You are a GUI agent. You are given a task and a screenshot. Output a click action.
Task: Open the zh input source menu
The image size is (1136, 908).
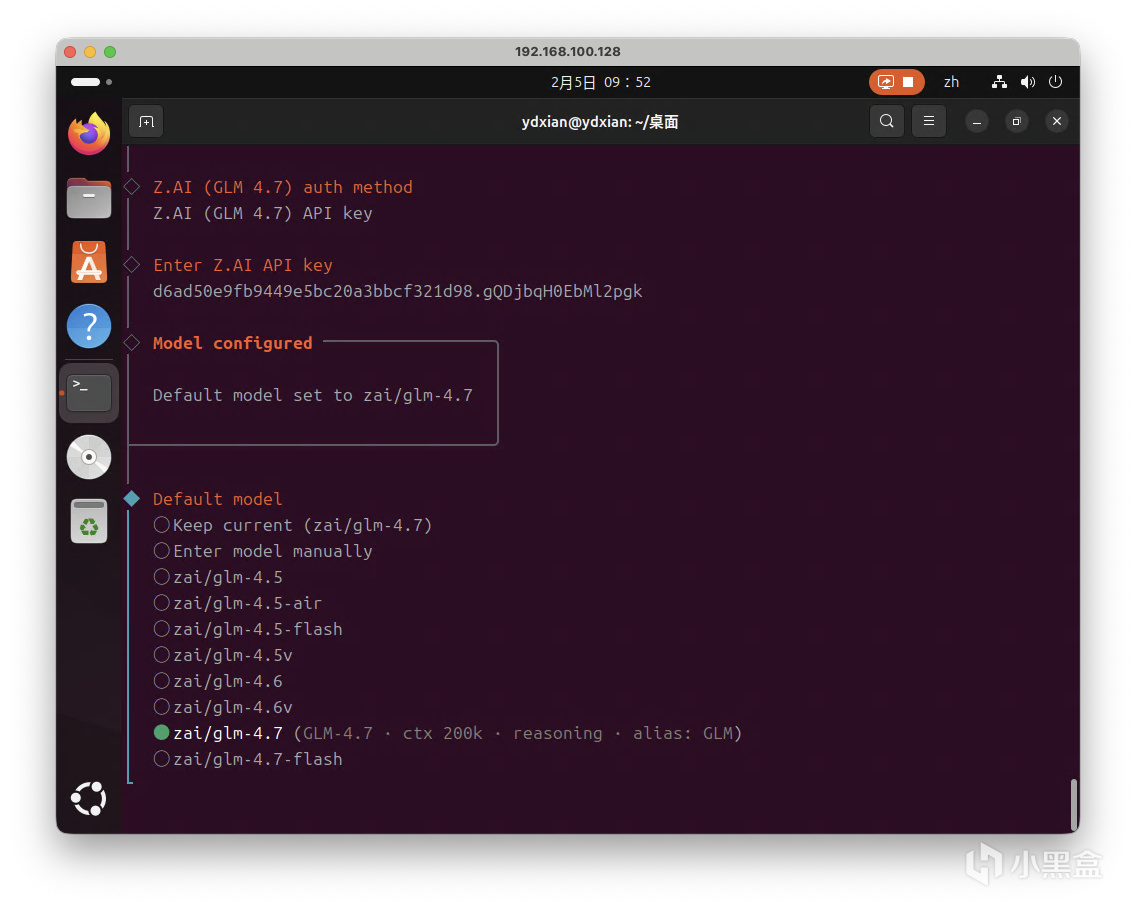pyautogui.click(x=951, y=82)
